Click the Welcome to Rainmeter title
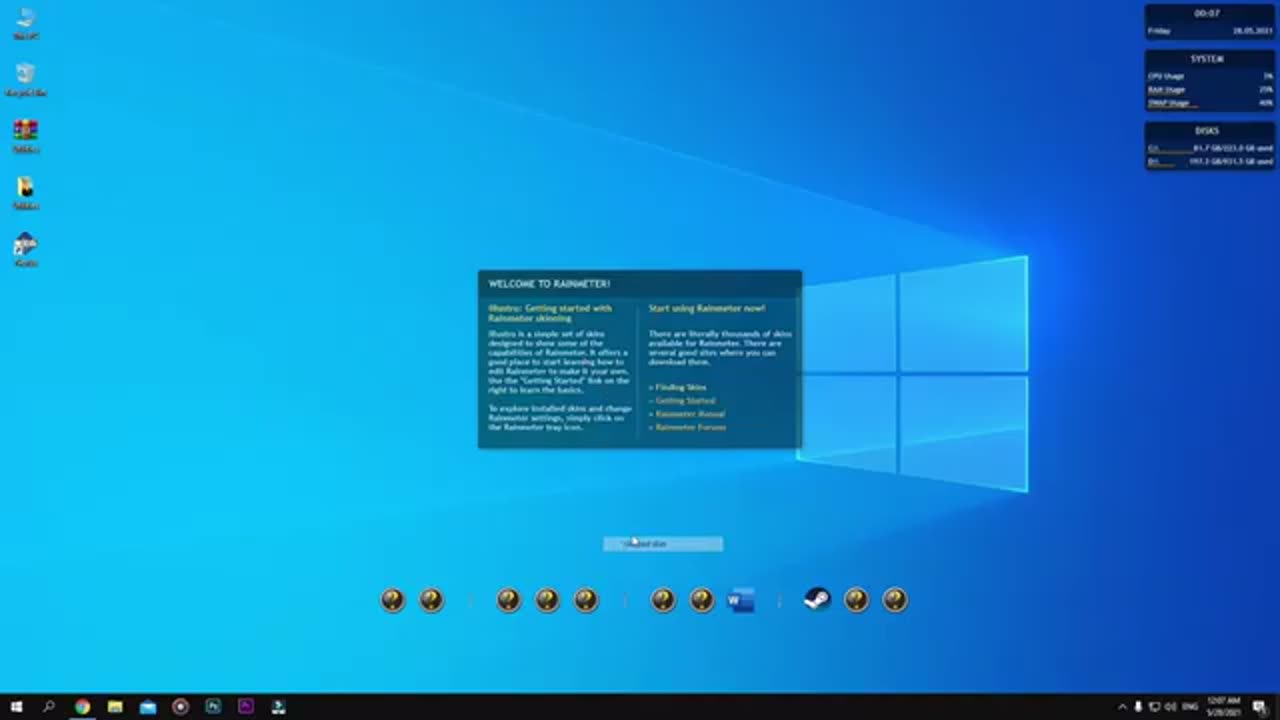1280x720 pixels. click(549, 284)
